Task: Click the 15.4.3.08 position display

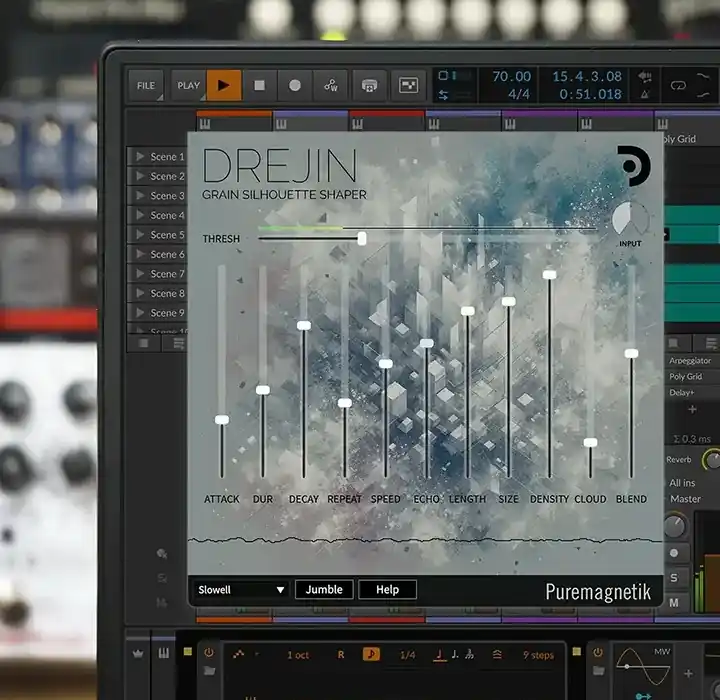Action: [587, 76]
